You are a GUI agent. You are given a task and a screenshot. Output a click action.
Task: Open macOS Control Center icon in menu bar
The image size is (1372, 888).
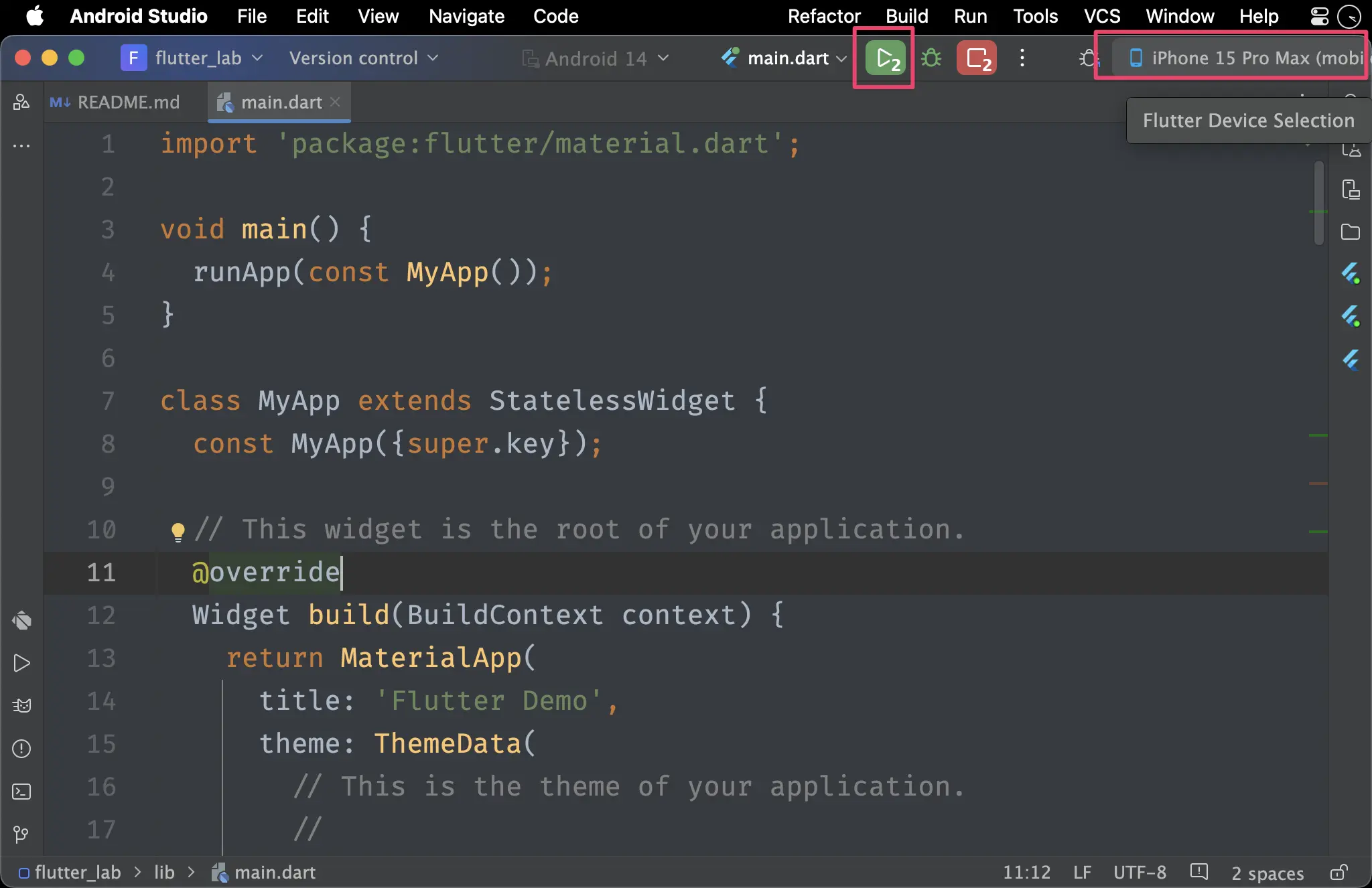pyautogui.click(x=1319, y=16)
